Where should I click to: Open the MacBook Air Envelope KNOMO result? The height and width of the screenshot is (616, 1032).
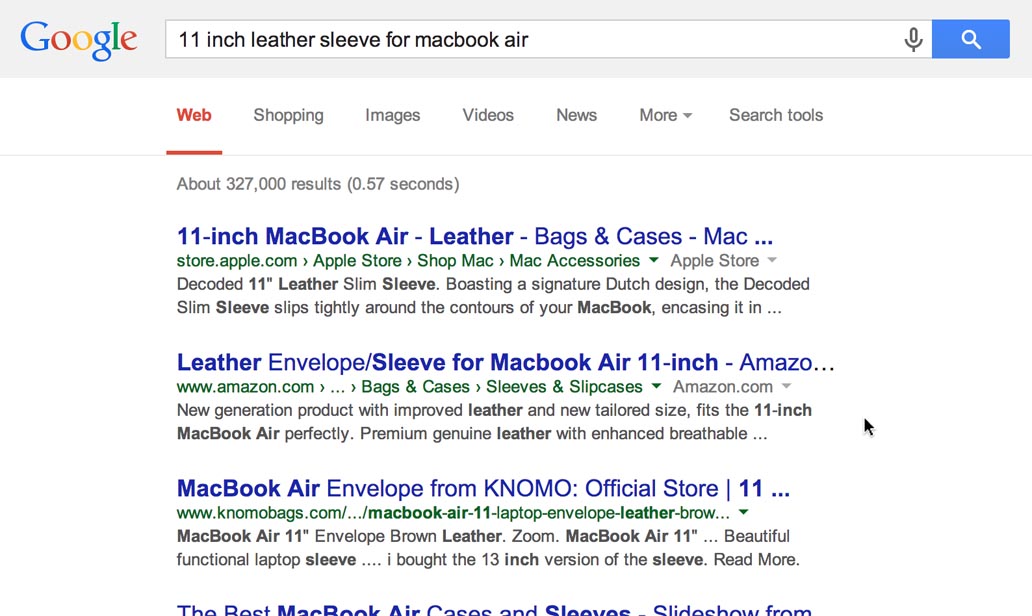click(483, 488)
